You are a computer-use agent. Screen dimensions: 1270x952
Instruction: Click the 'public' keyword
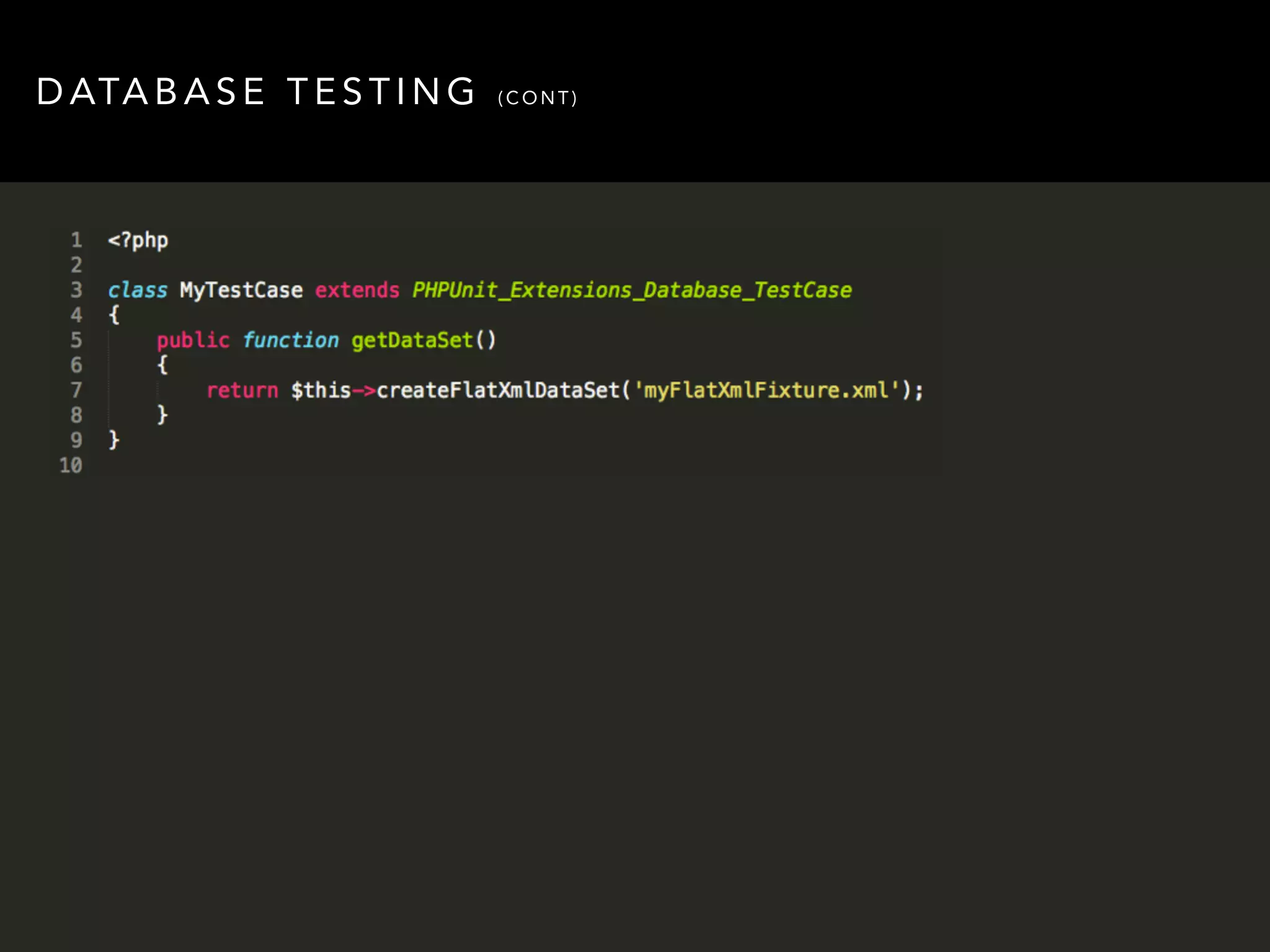(x=193, y=340)
